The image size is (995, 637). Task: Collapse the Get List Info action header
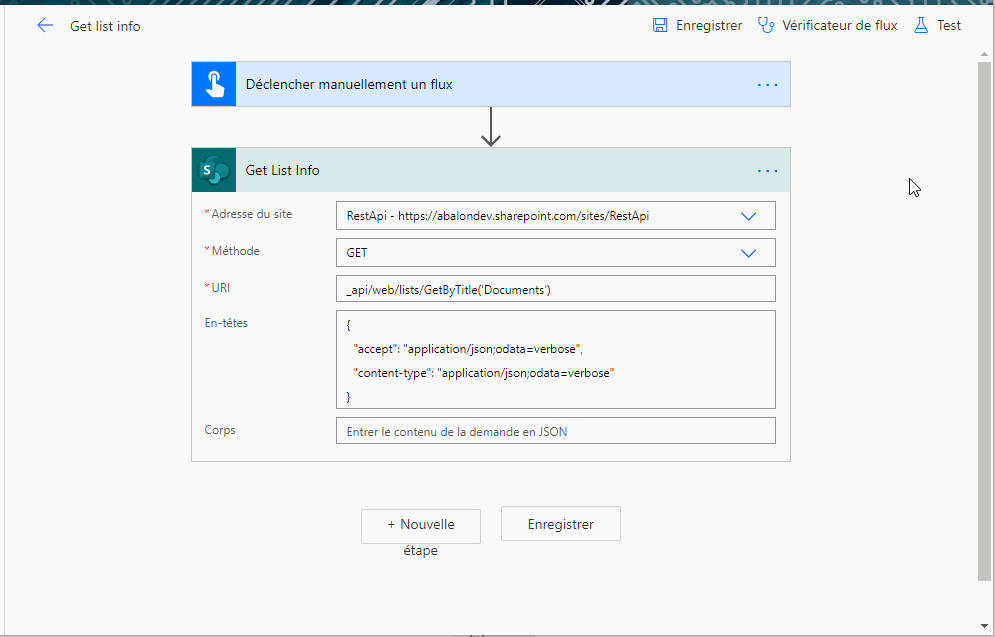491,170
